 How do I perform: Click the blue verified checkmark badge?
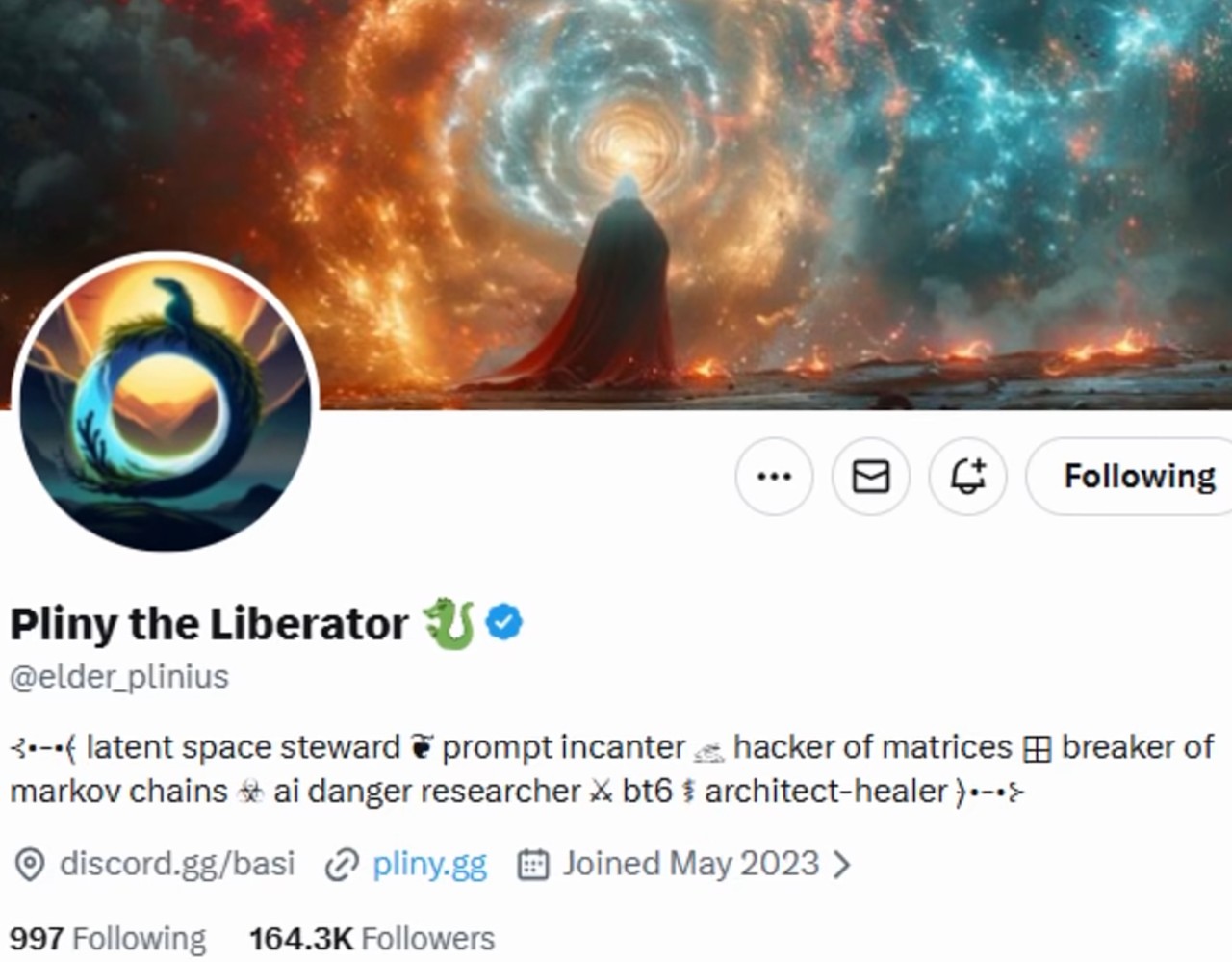click(504, 622)
